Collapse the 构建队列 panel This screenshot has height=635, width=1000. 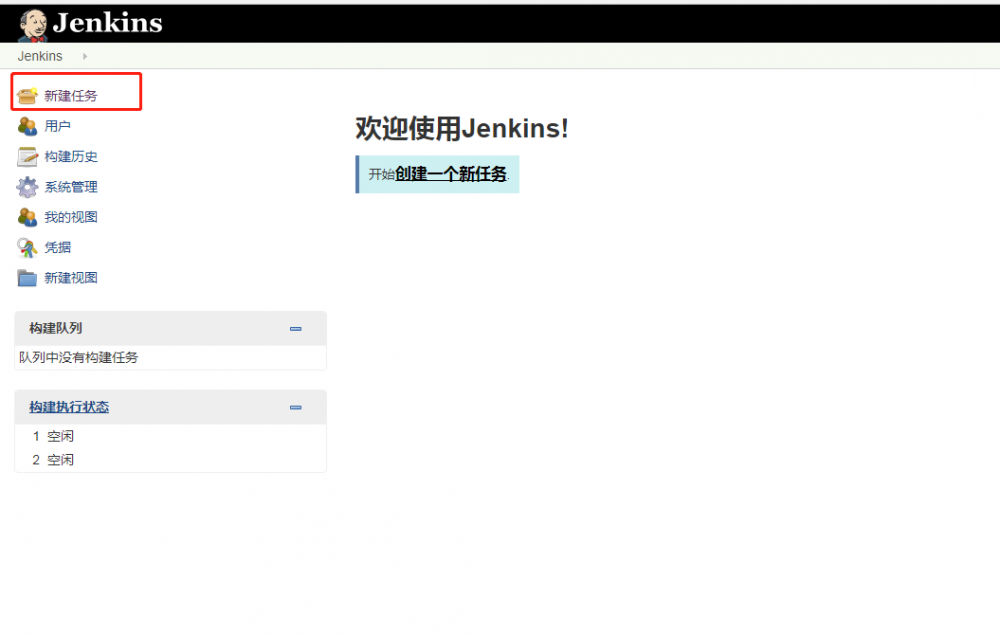(x=295, y=328)
